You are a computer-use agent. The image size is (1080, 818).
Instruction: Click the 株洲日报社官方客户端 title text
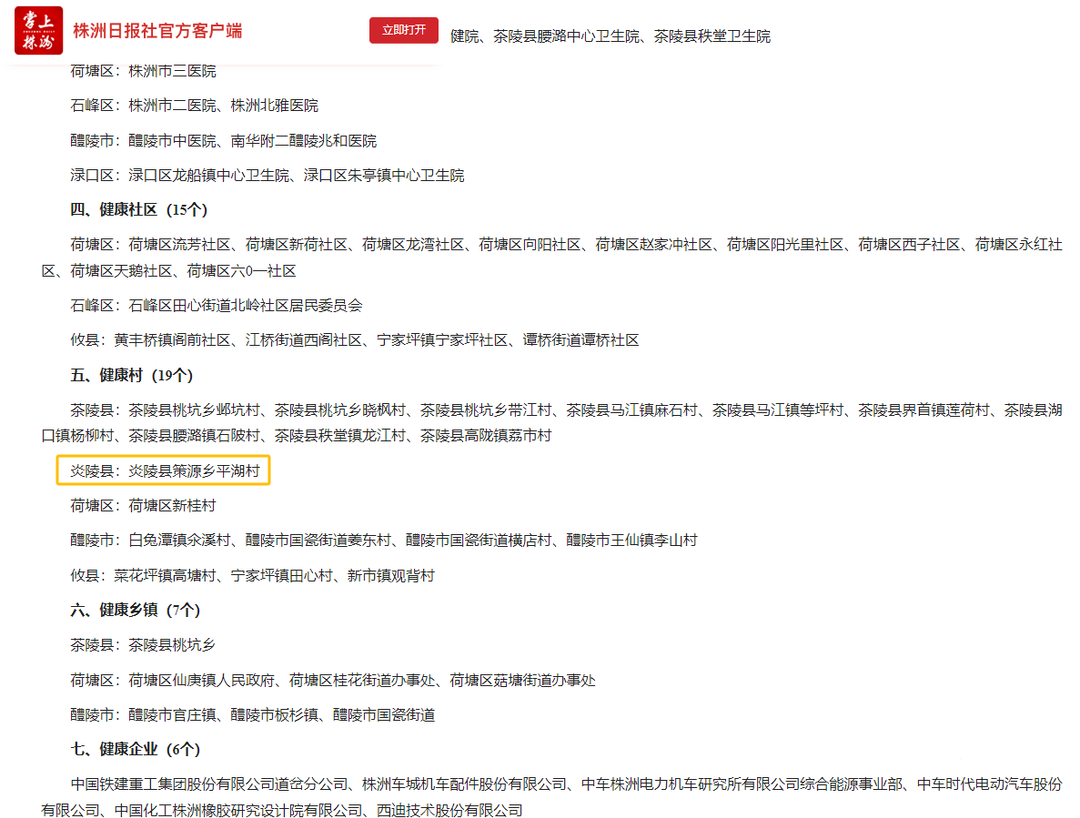(x=157, y=31)
